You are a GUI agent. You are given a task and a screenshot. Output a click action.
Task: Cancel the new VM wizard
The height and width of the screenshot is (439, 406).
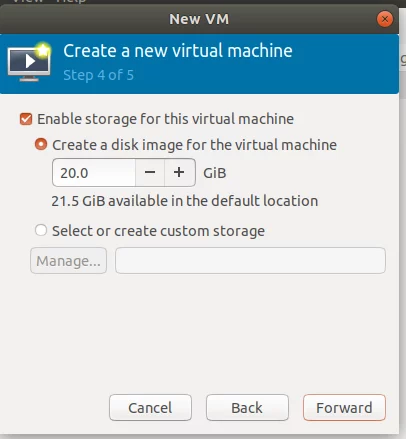click(150, 408)
